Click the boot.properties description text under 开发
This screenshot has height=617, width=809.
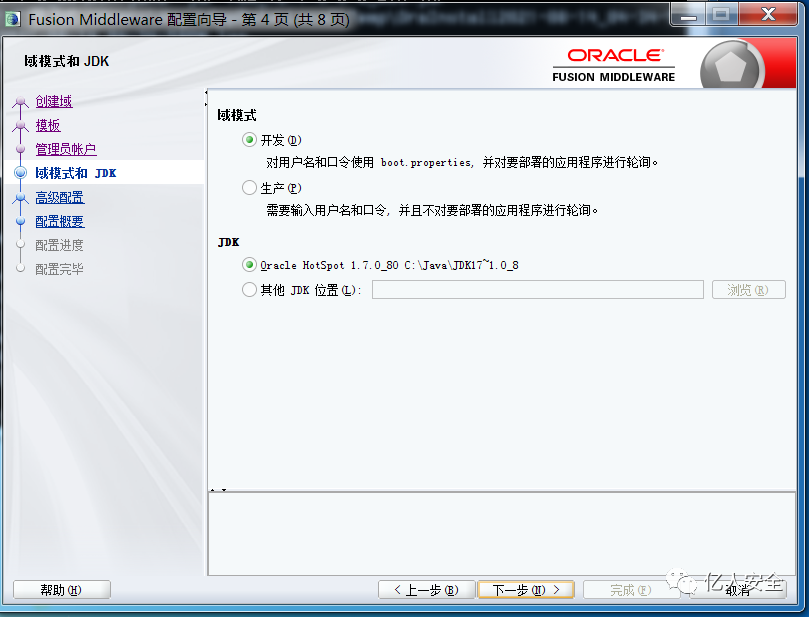pos(462,163)
